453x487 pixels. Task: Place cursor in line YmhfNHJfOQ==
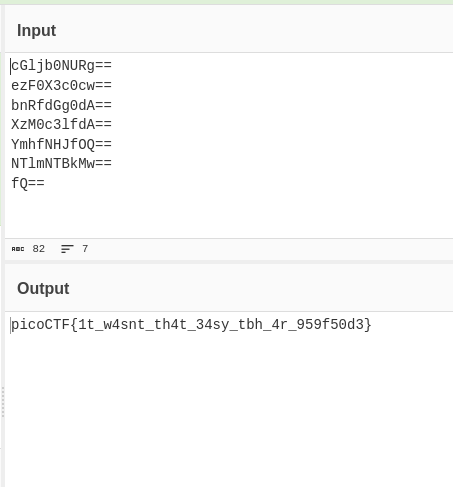pyautogui.click(x=61, y=144)
